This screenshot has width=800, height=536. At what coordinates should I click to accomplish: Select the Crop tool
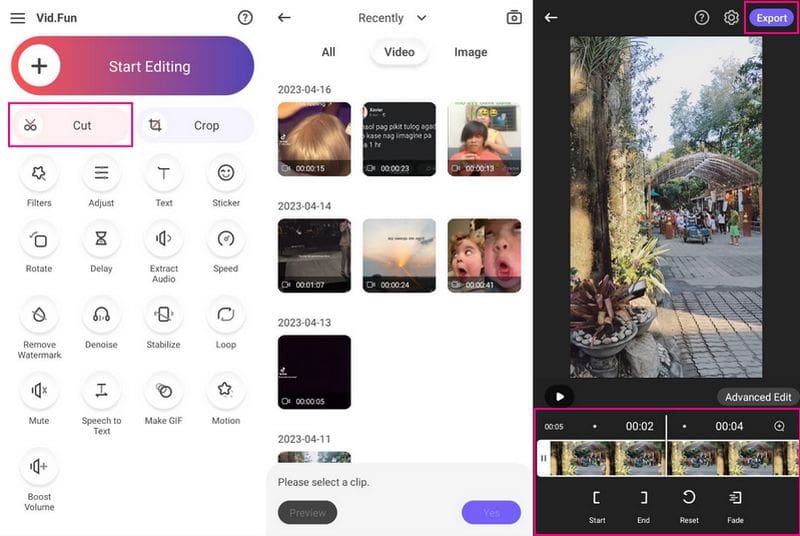click(x=196, y=125)
